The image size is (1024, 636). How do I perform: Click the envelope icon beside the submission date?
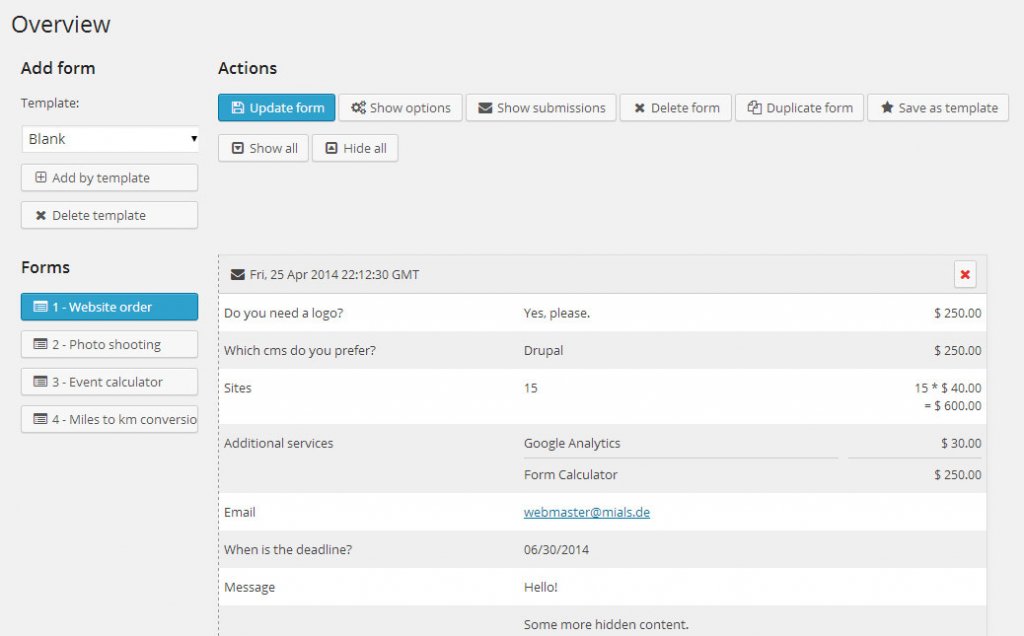coord(238,274)
